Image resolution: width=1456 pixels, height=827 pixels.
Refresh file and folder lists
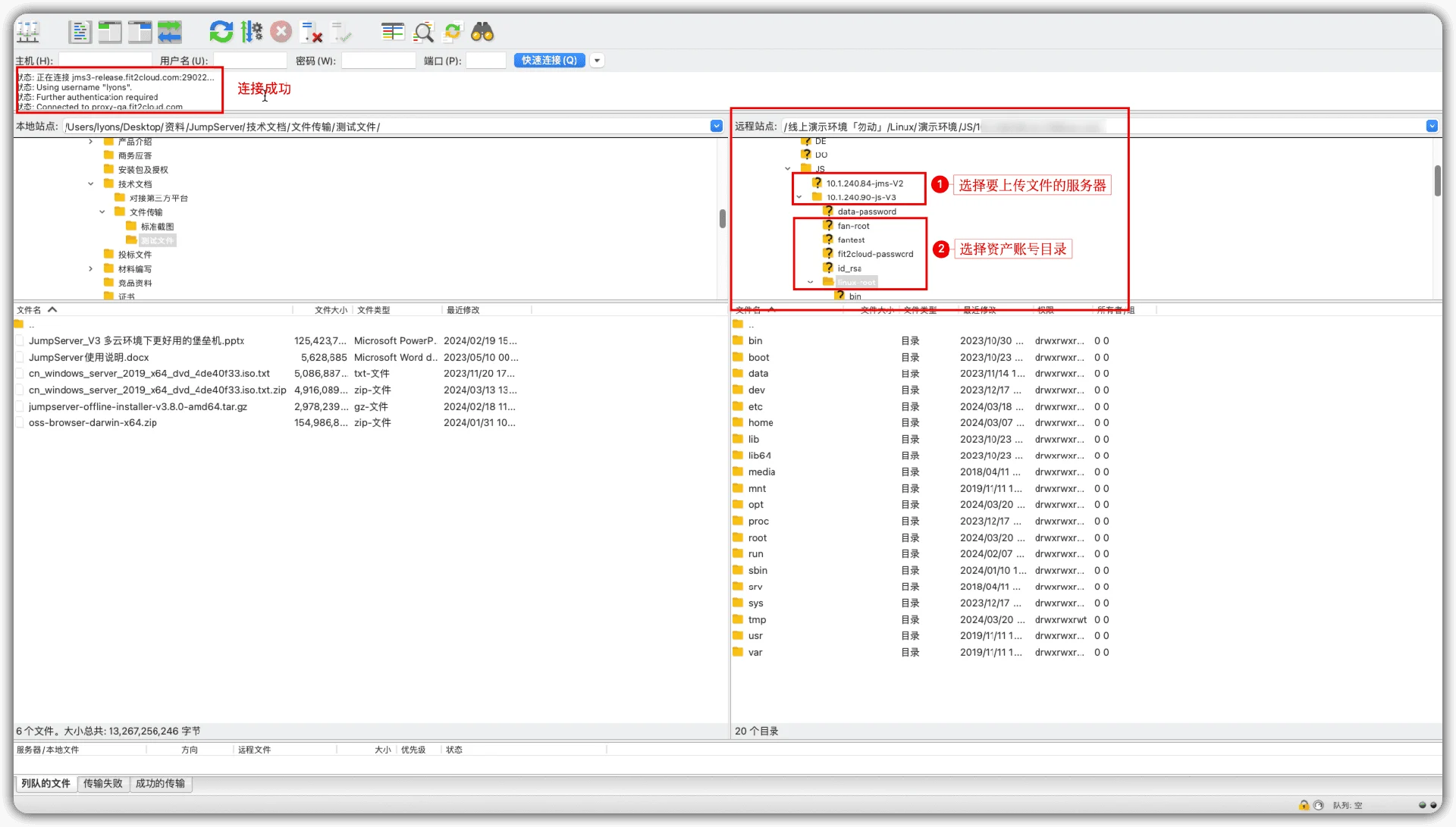coord(221,32)
